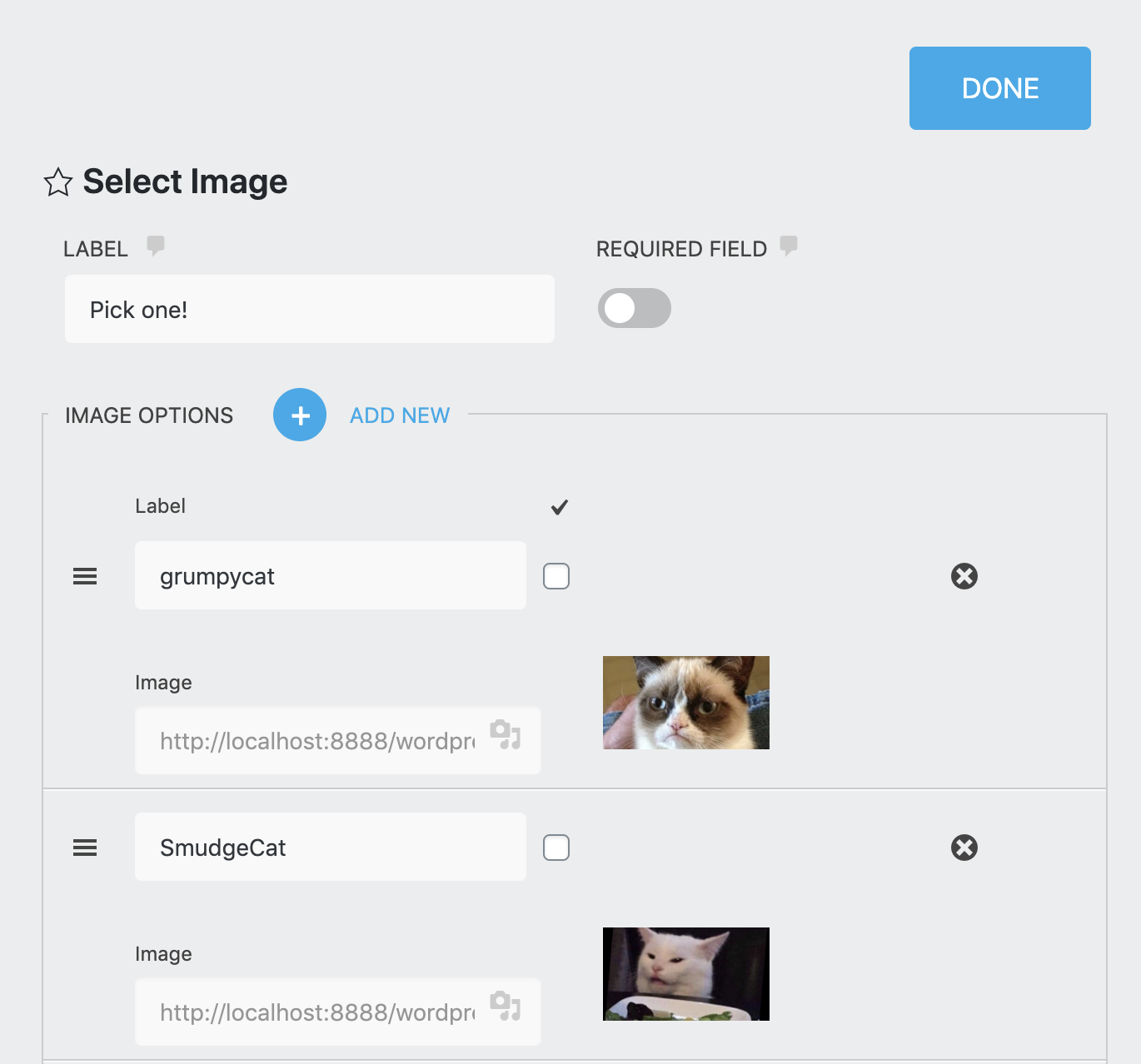This screenshot has width=1141, height=1064.
Task: Select the grumpy cat thumbnail image
Action: (x=685, y=702)
